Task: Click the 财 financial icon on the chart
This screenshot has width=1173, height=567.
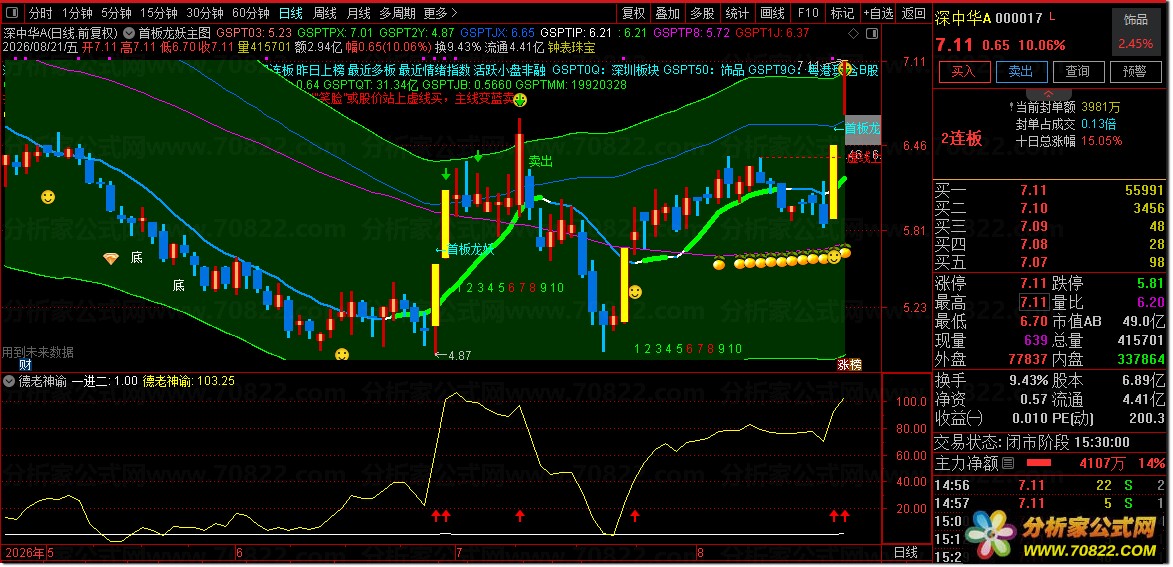Action: (x=25, y=365)
